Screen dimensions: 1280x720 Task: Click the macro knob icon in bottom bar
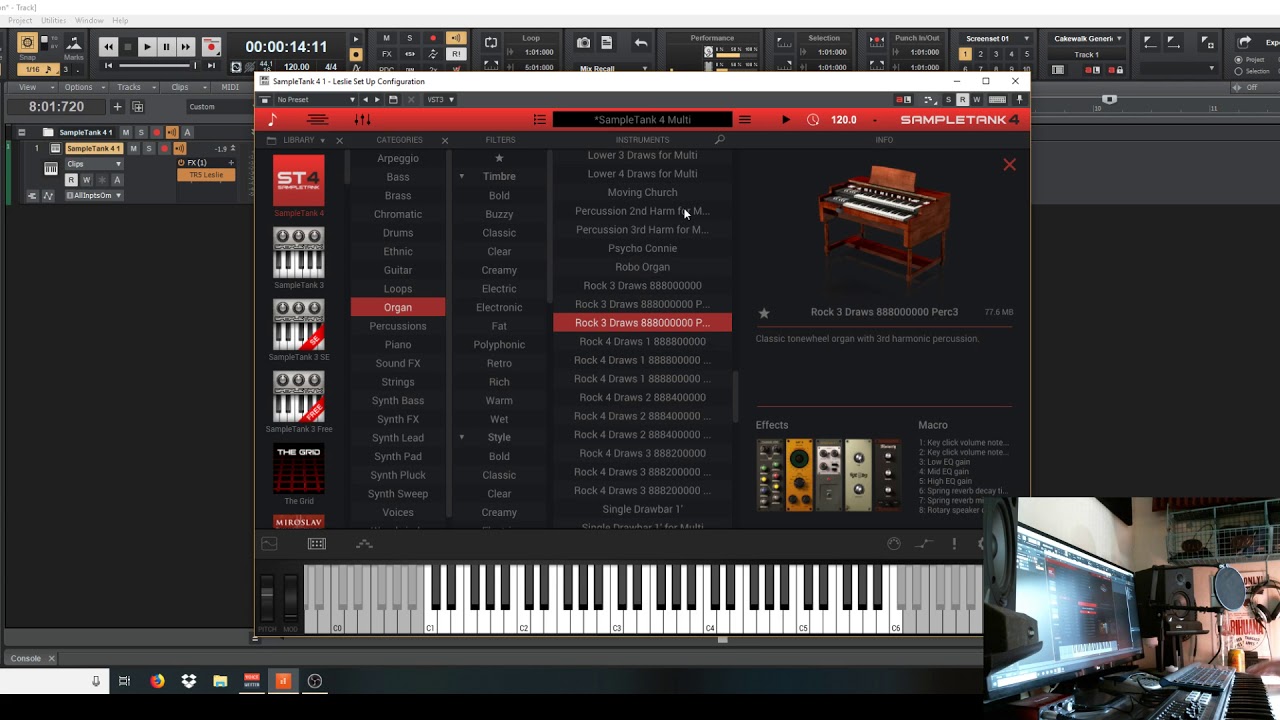(x=894, y=543)
